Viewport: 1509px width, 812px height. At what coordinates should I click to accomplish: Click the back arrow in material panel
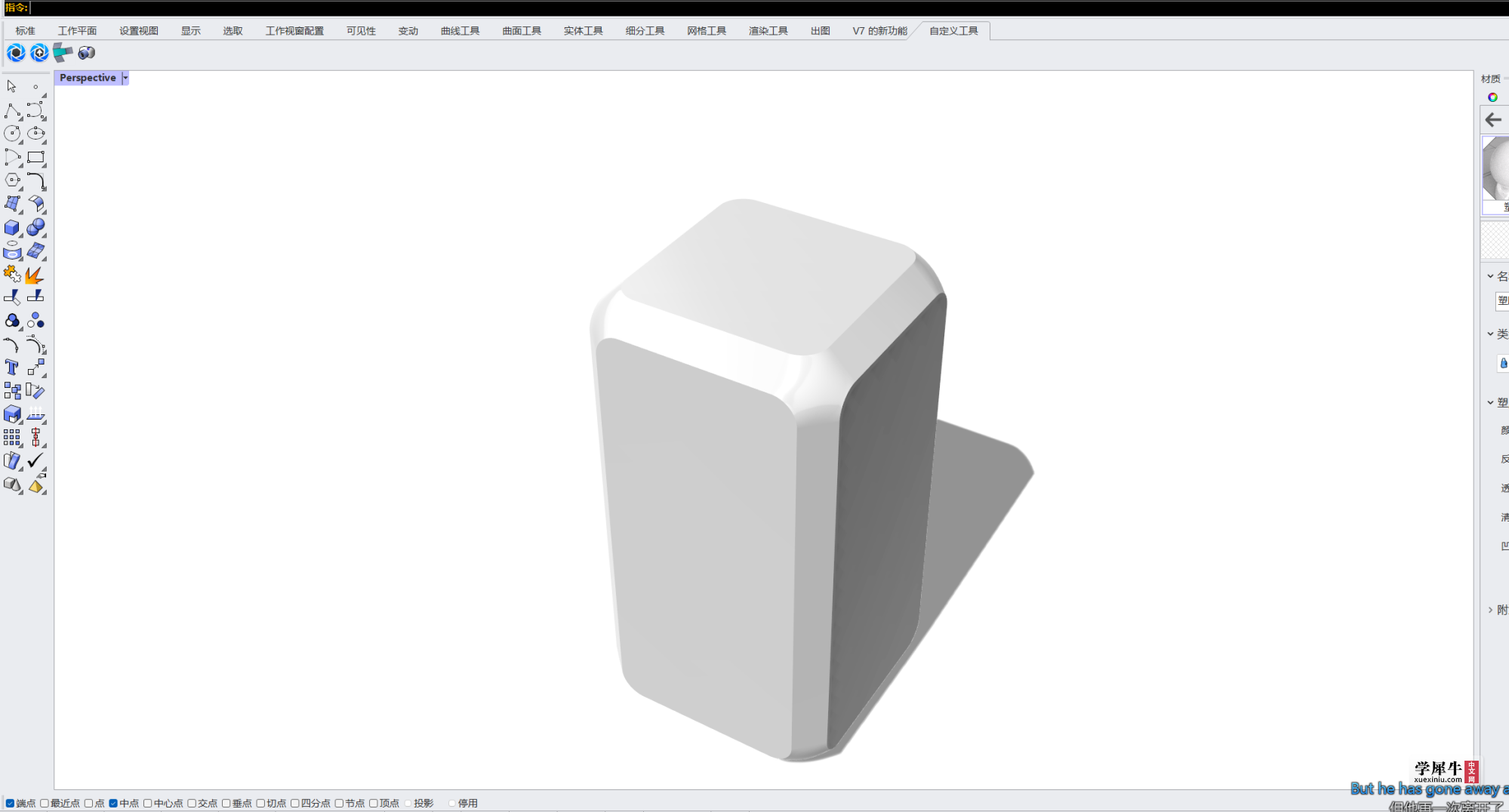point(1493,119)
